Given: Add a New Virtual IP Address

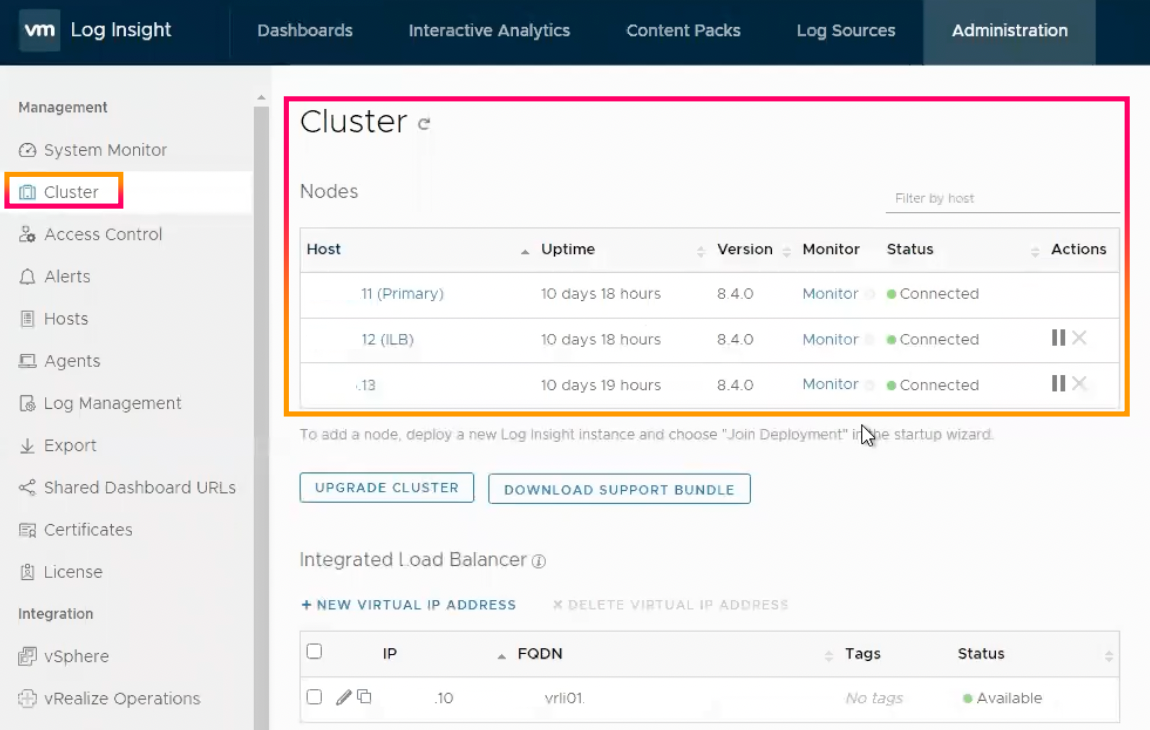Looking at the screenshot, I should [x=409, y=605].
